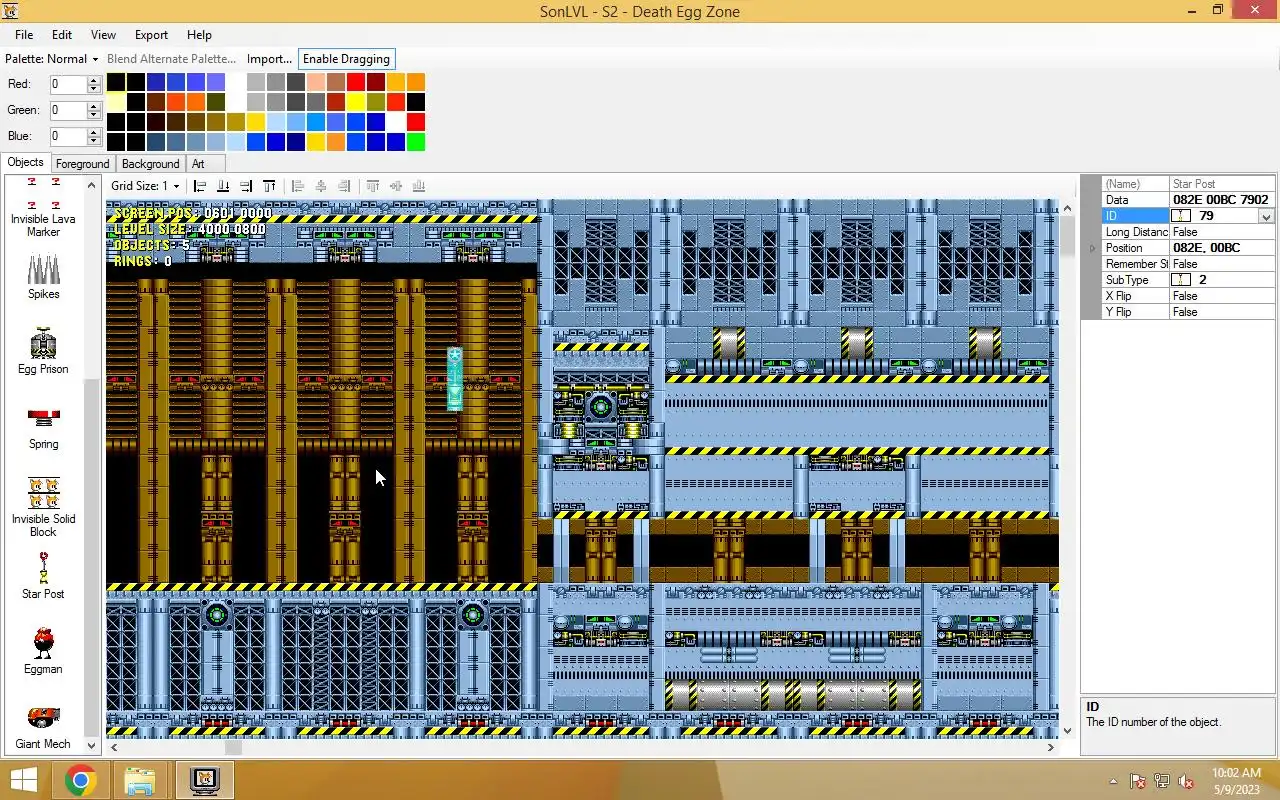Expand the ID value dropdown arrow
This screenshot has height=800, width=1280.
[1266, 216]
